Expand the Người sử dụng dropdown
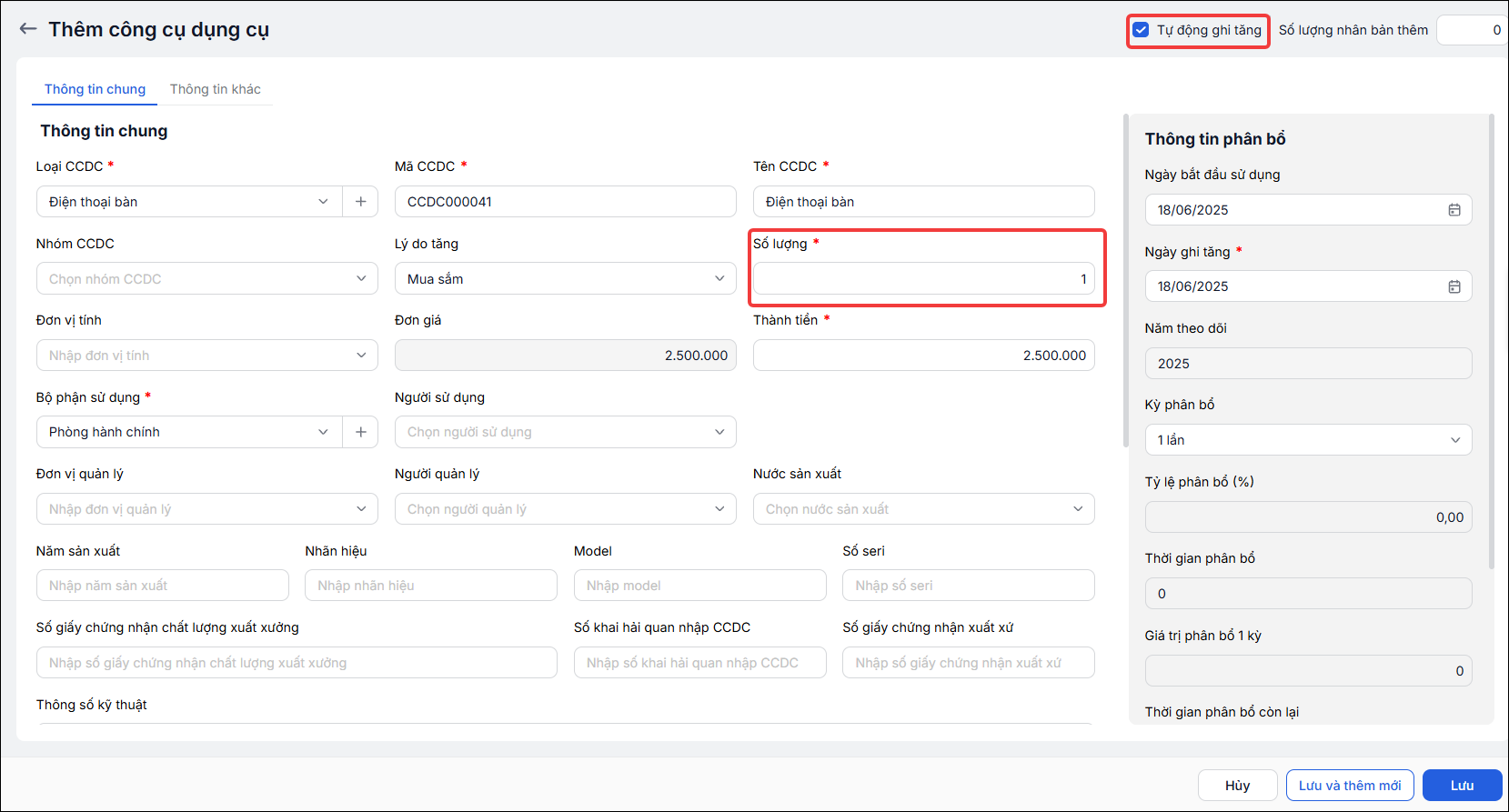The height and width of the screenshot is (812, 1509). pos(566,432)
